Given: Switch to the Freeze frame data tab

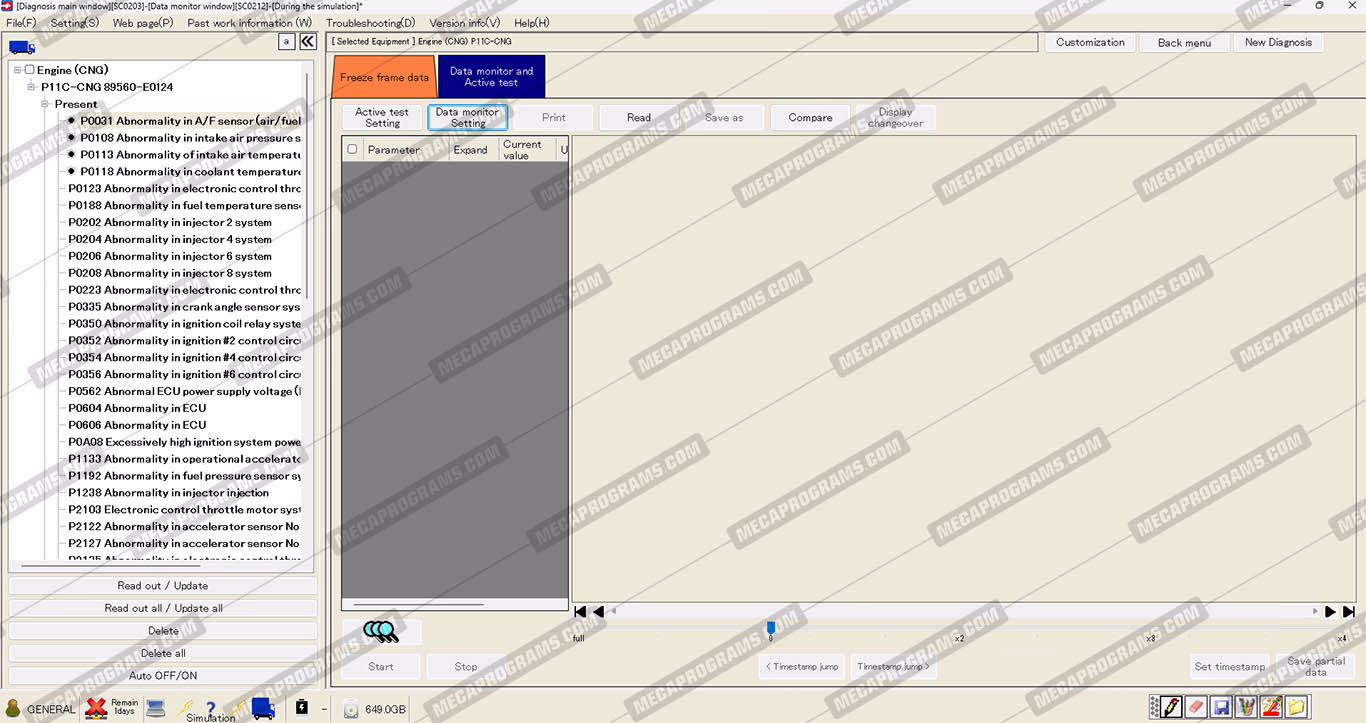Looking at the screenshot, I should pos(385,77).
